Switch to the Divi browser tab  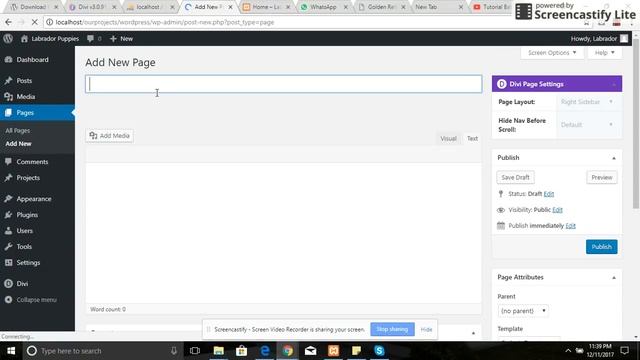tap(92, 7)
